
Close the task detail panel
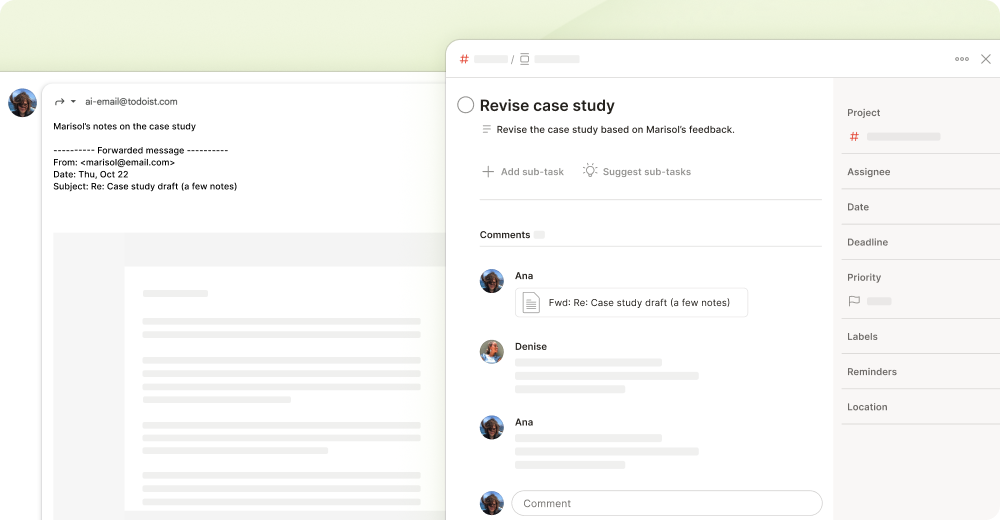985,59
